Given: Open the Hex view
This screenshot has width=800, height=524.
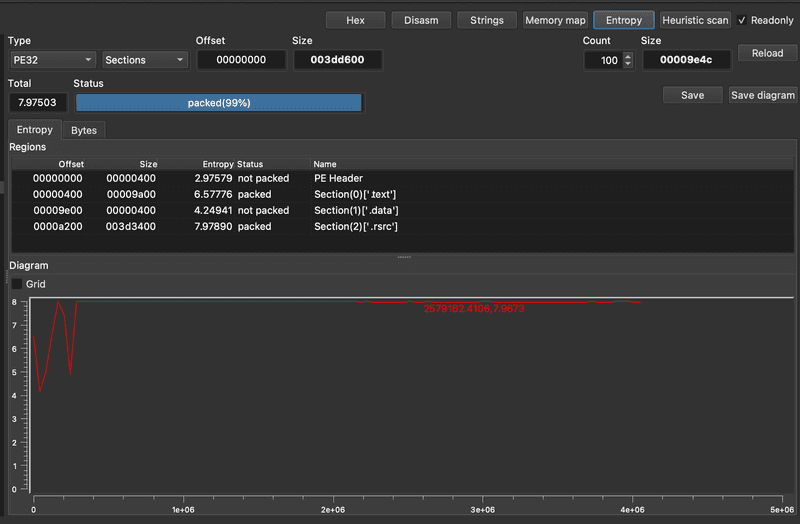Looking at the screenshot, I should [x=355, y=20].
